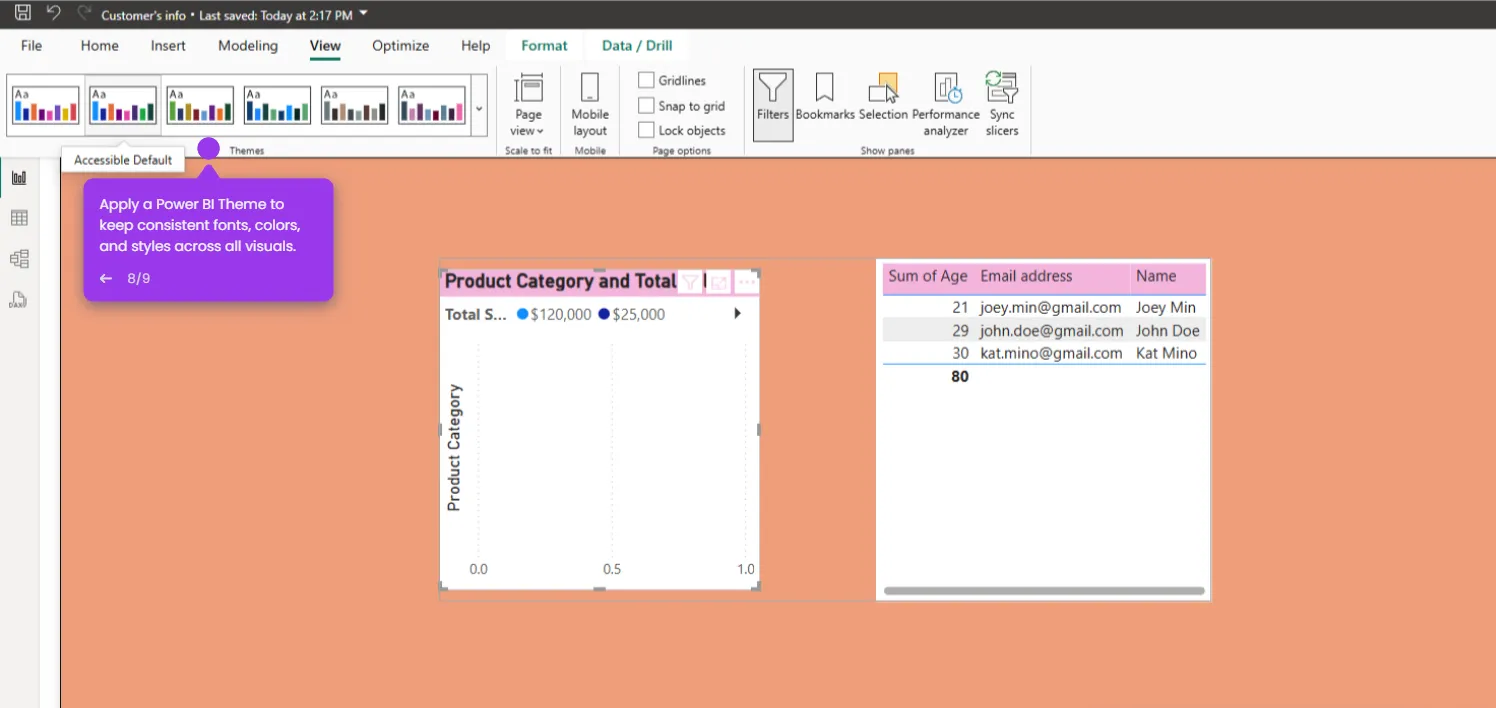The width and height of the screenshot is (1496, 708).
Task: Apply the sixth theme with pink-purple bars
Action: pyautogui.click(x=432, y=105)
